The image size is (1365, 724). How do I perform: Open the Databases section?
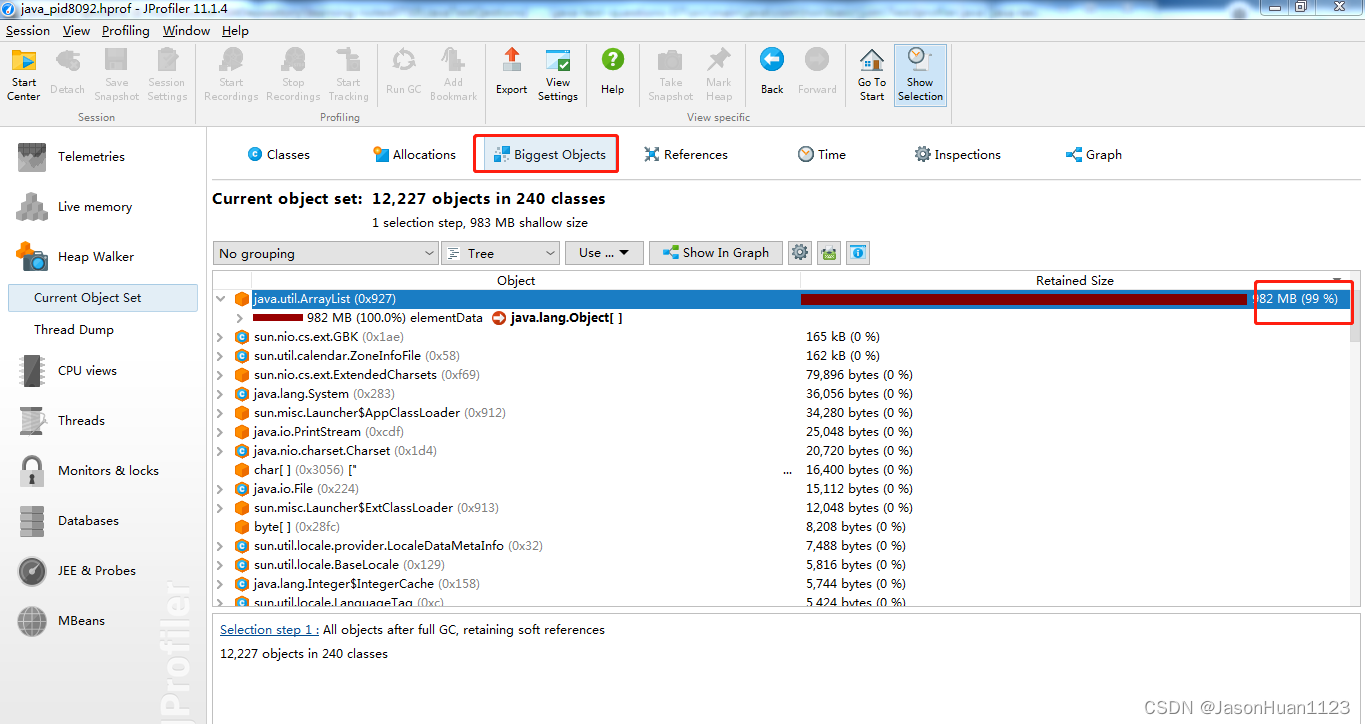(x=88, y=520)
